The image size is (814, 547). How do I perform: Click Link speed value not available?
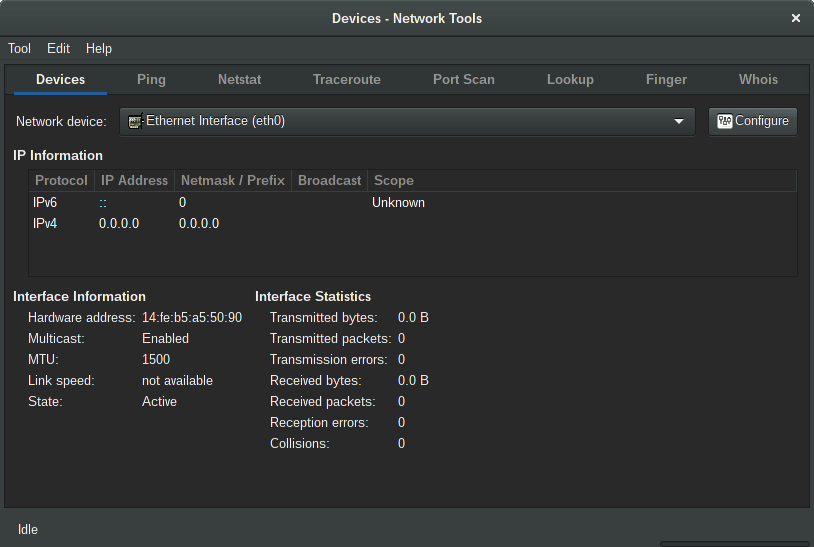click(177, 380)
